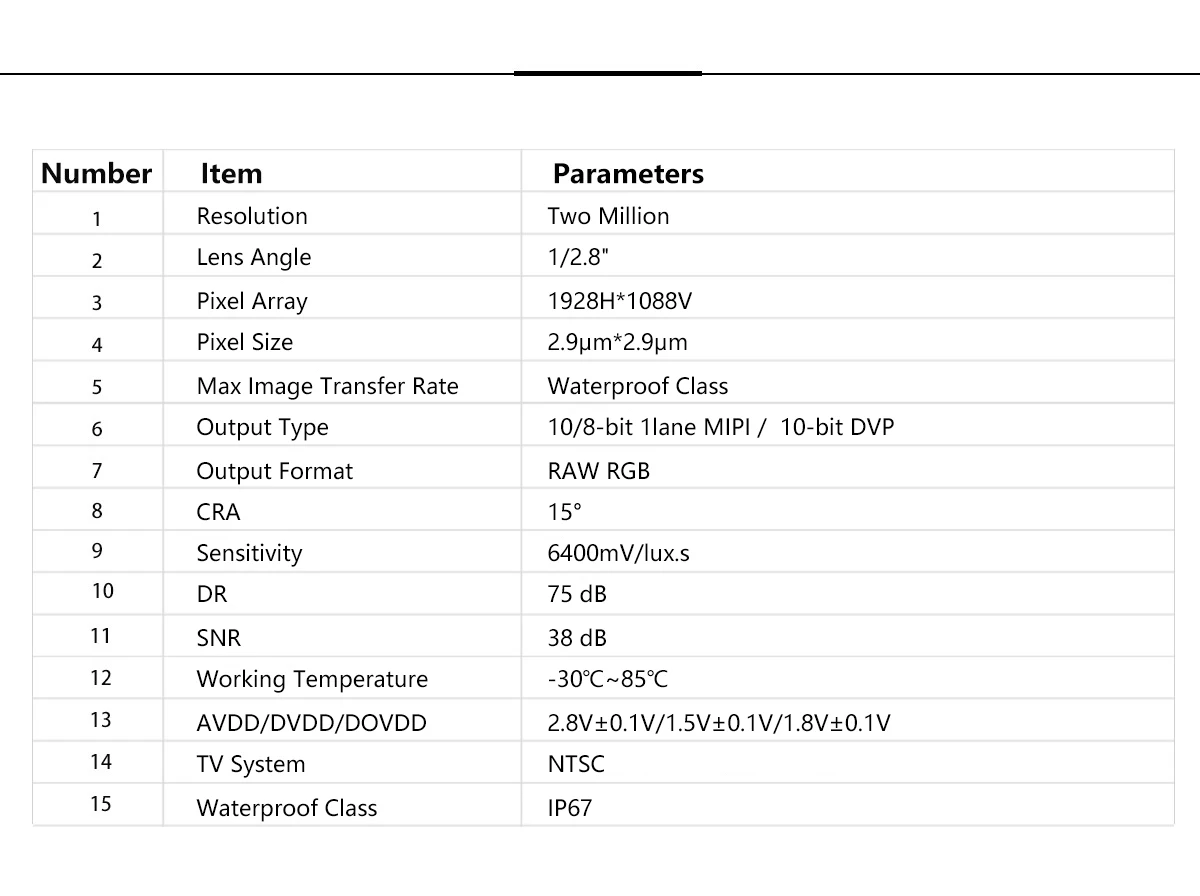Click the 75 dB DR value

pyautogui.click(x=577, y=594)
